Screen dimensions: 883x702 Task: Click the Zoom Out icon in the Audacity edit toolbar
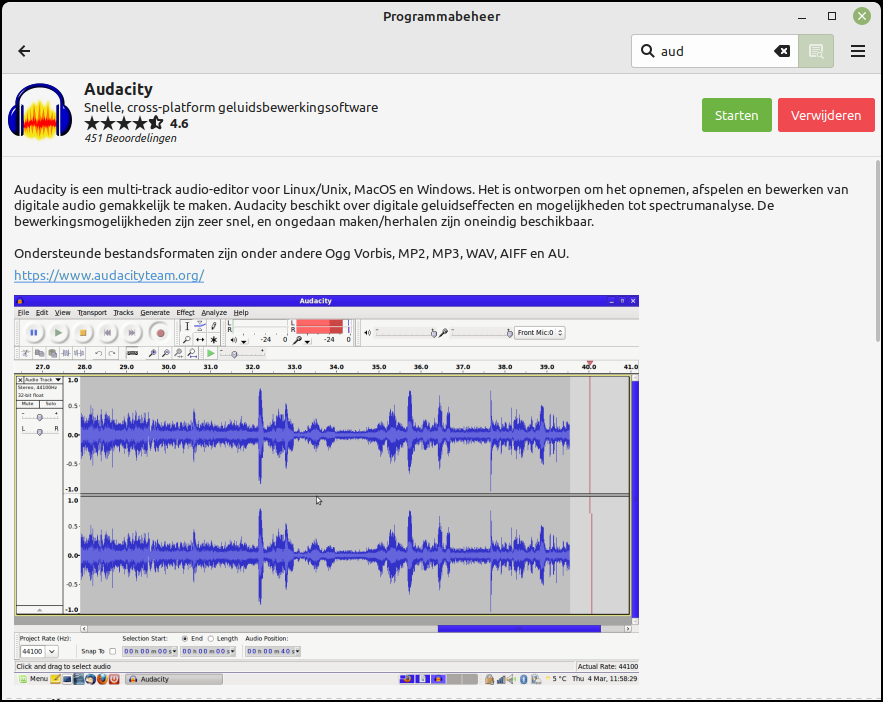(166, 353)
